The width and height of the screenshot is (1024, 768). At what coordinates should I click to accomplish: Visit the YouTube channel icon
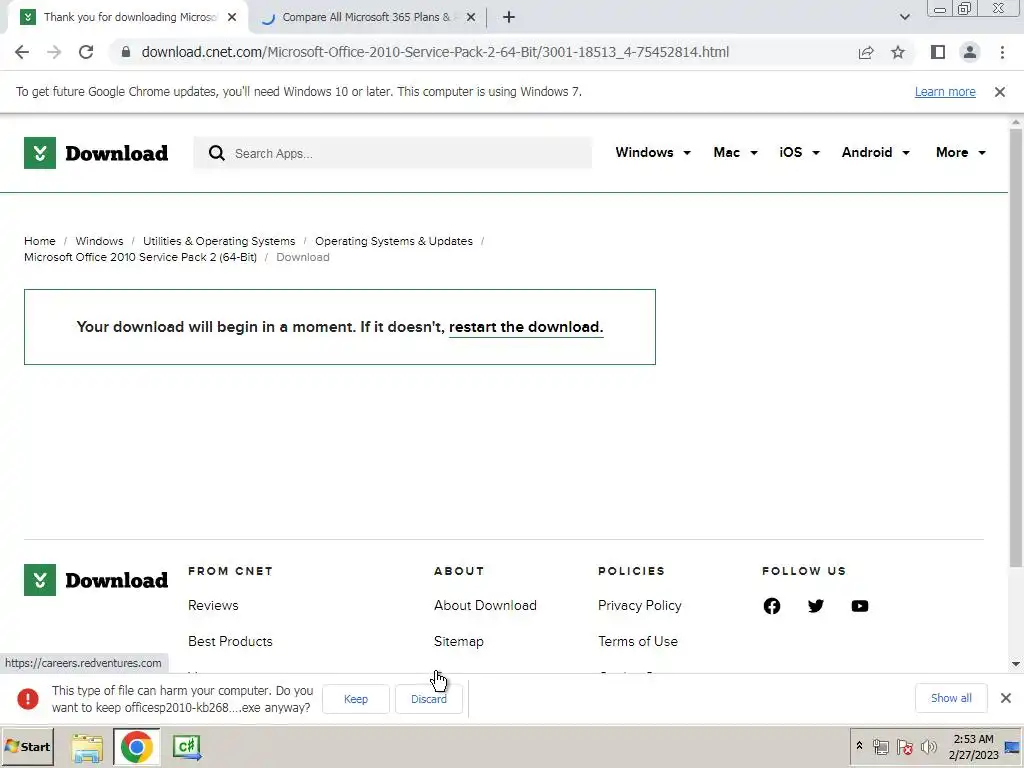[x=860, y=606]
